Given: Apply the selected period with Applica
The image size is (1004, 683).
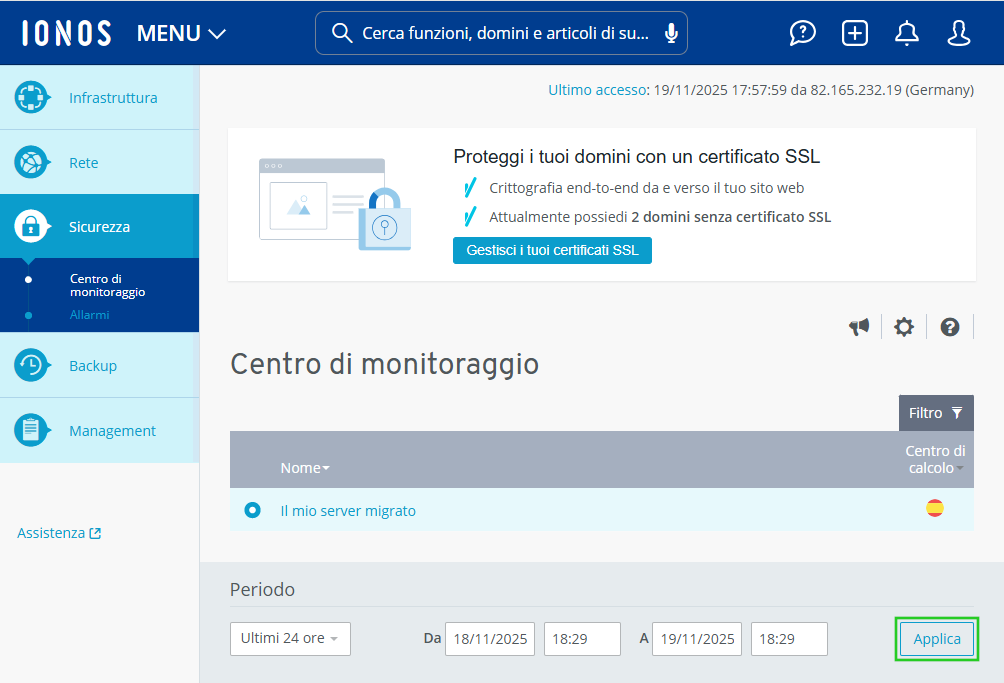Looking at the screenshot, I should [936, 638].
